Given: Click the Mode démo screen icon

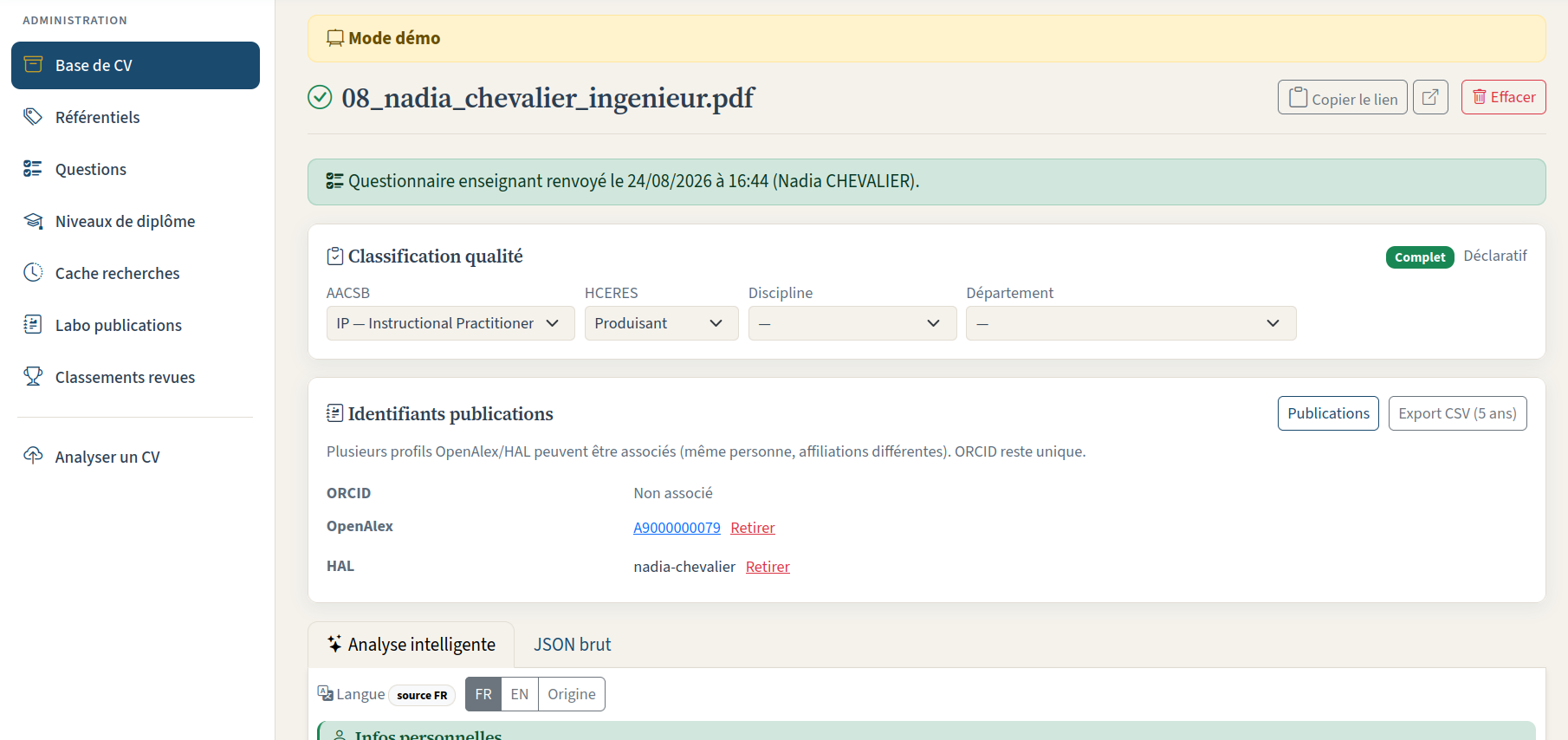Looking at the screenshot, I should point(335,38).
